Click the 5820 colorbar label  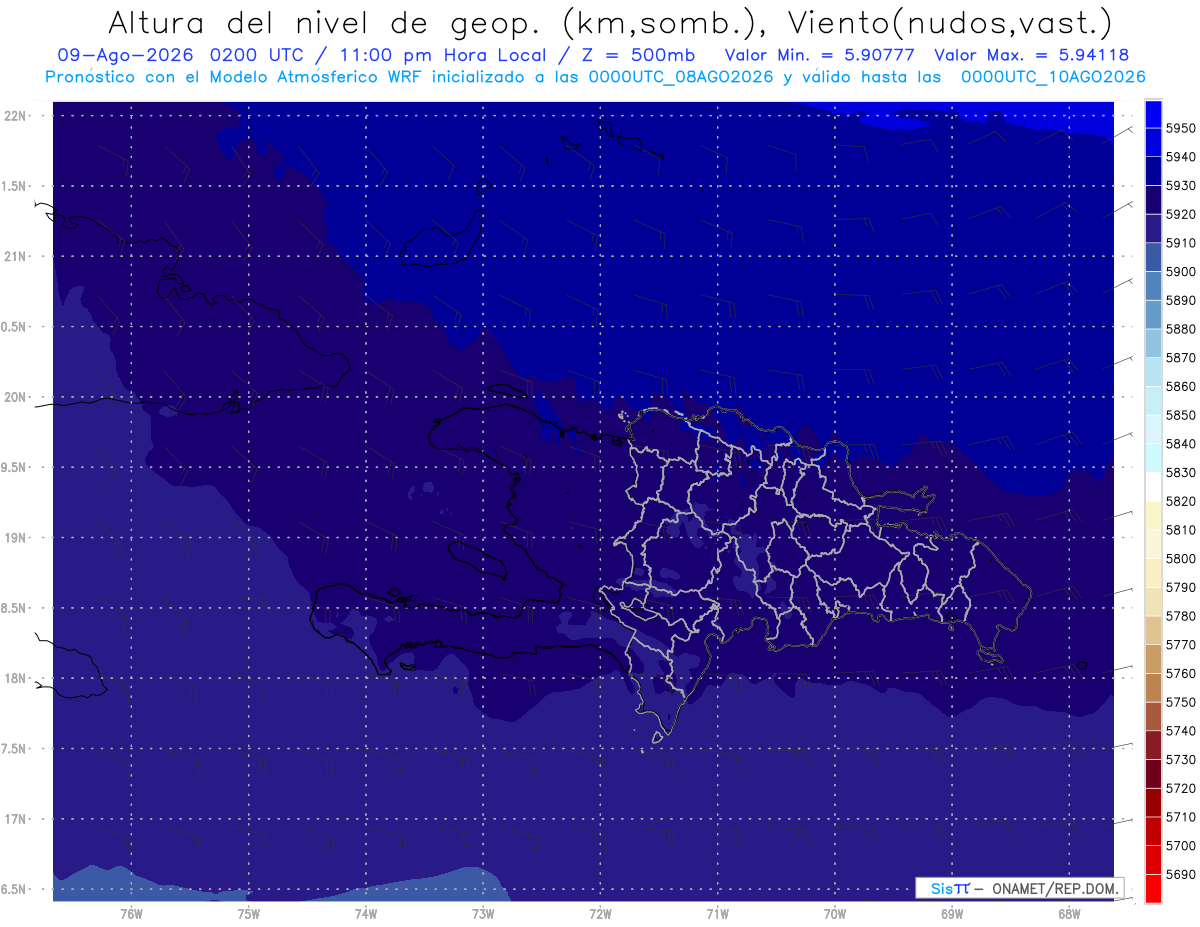pos(1181,501)
